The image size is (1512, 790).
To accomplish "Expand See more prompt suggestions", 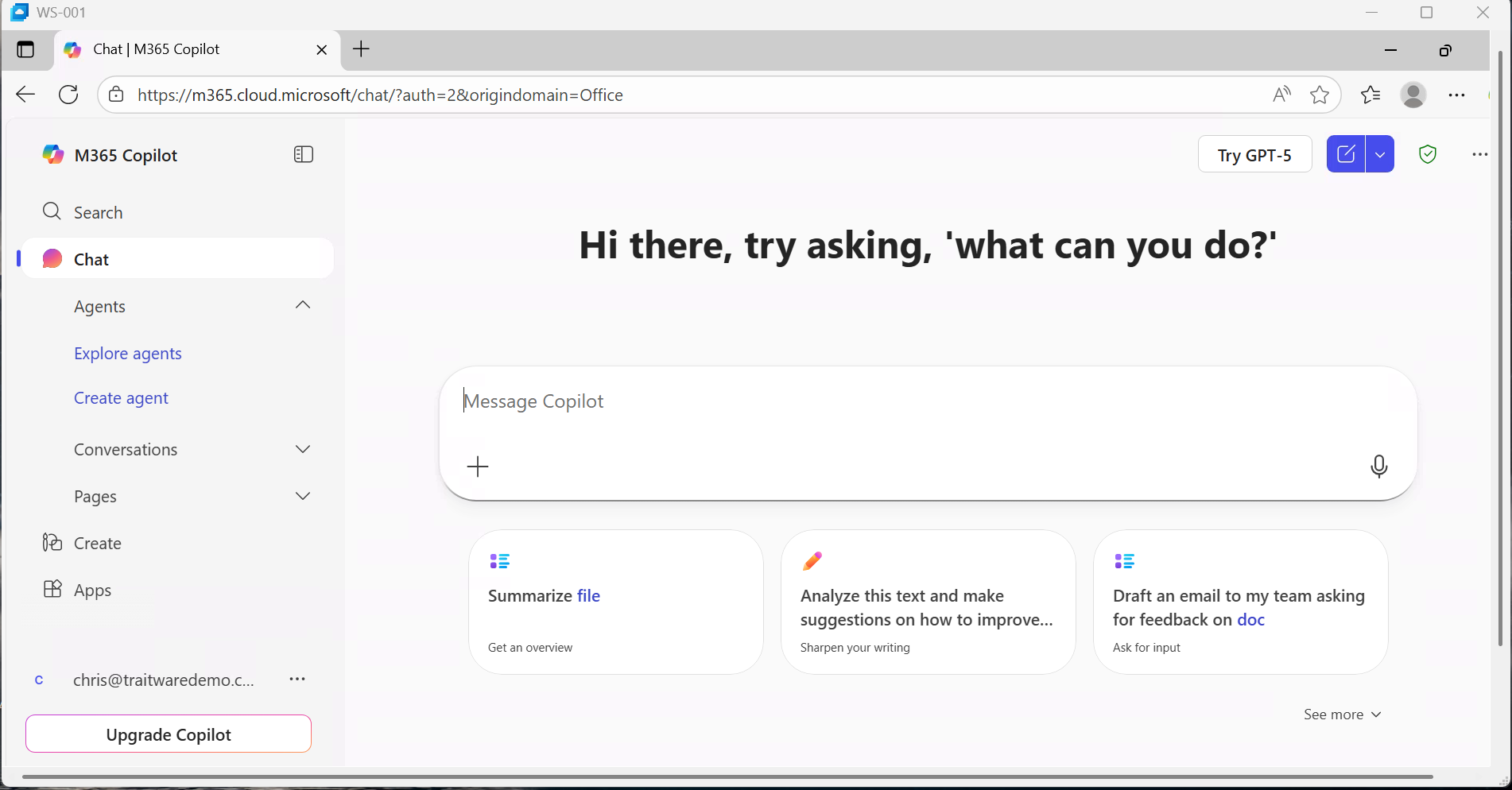I will (1343, 714).
